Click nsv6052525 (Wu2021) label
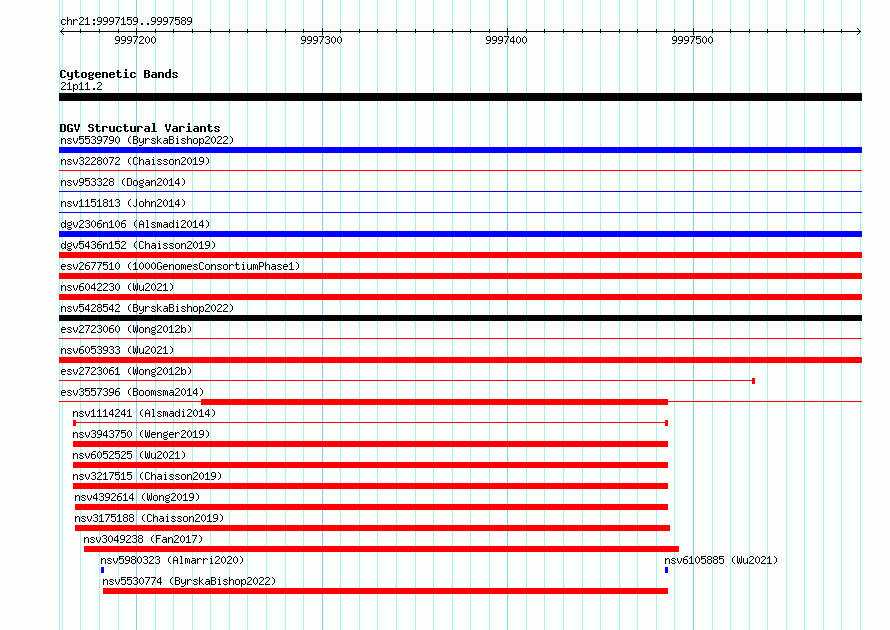This screenshot has height=630, width=890. 129,455
